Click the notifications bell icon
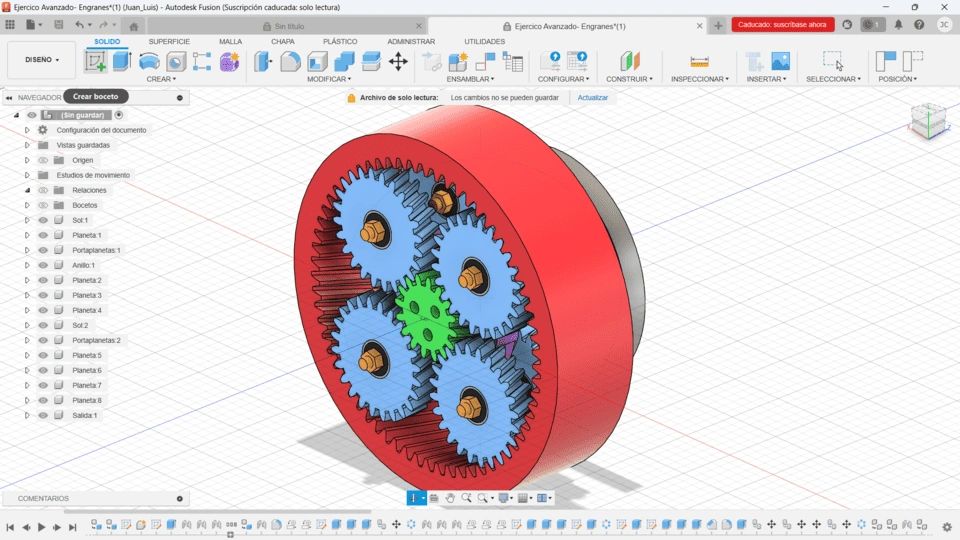The height and width of the screenshot is (540, 960). (898, 25)
